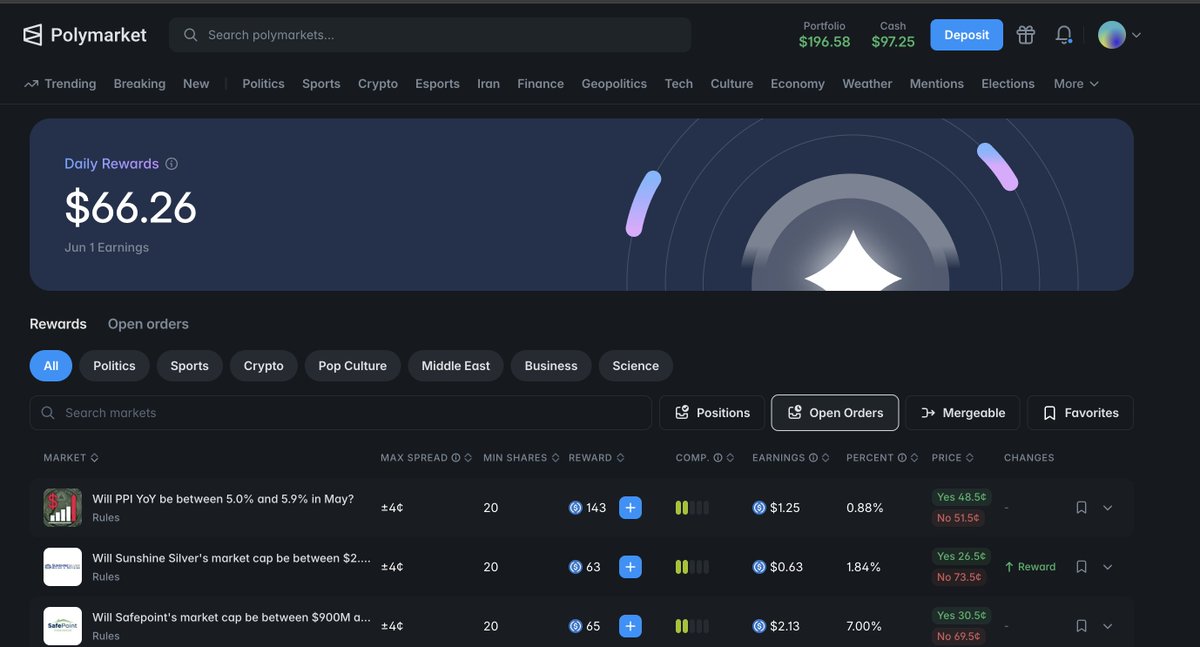1200x647 pixels.
Task: Open the Geopolitics category
Action: point(614,84)
